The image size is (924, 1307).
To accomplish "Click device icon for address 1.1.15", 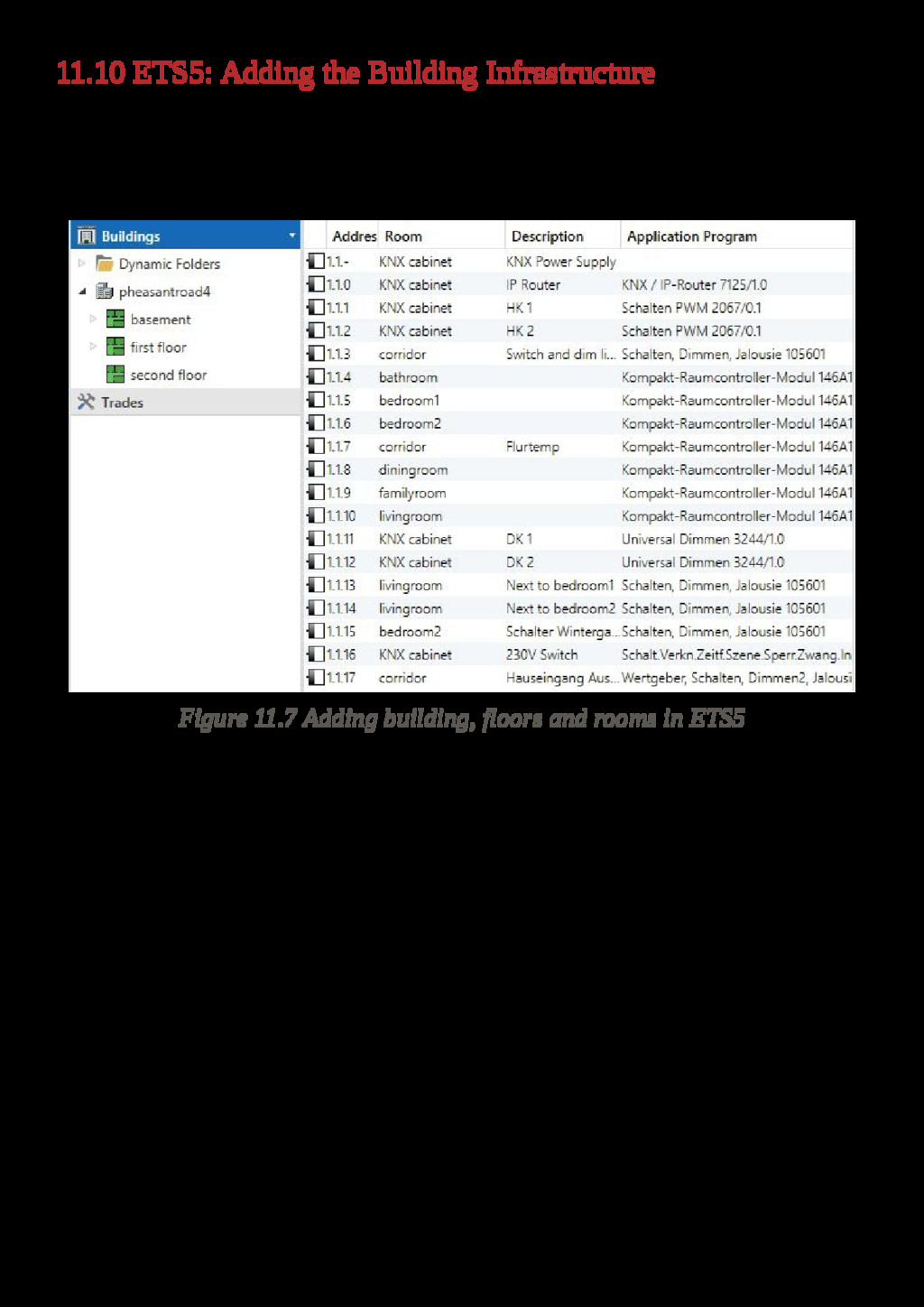I will click(315, 632).
